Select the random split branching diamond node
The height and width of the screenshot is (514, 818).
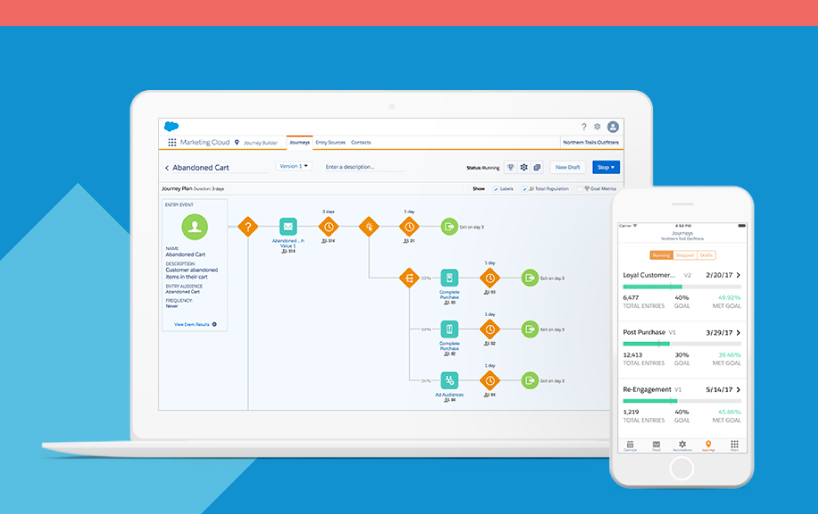409,278
